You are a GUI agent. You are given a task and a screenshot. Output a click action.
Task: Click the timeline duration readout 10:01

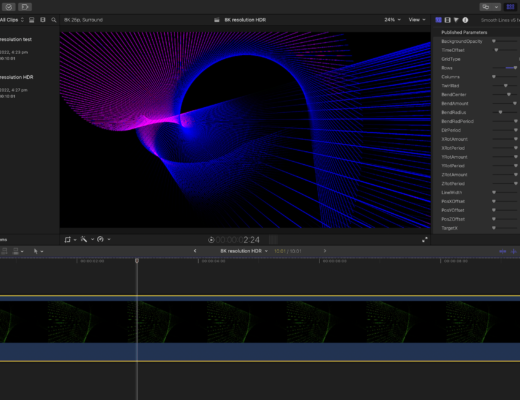(x=287, y=251)
